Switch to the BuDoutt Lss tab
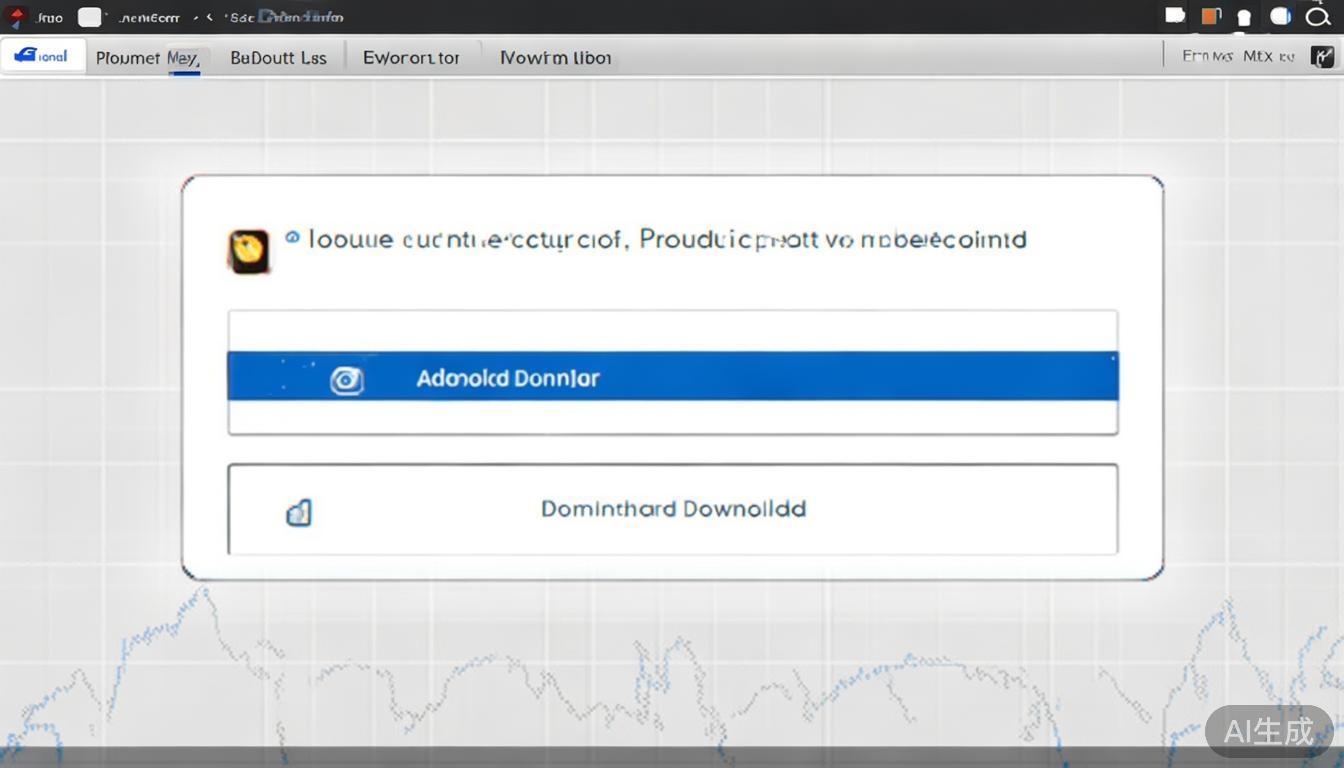This screenshot has width=1344, height=768. pyautogui.click(x=278, y=58)
